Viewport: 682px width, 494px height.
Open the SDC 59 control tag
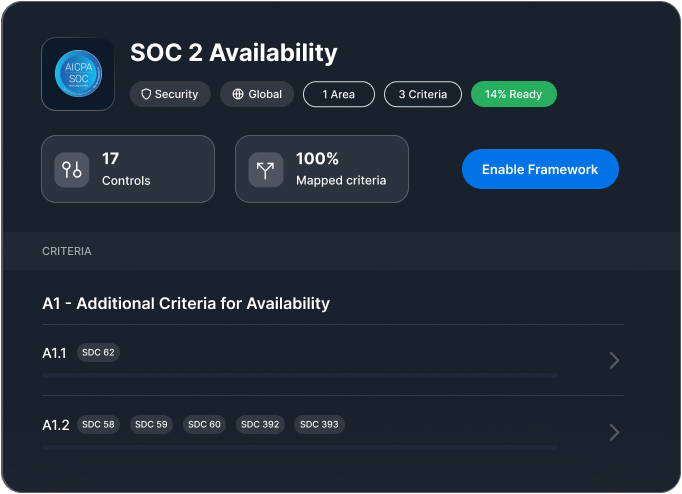pos(151,425)
